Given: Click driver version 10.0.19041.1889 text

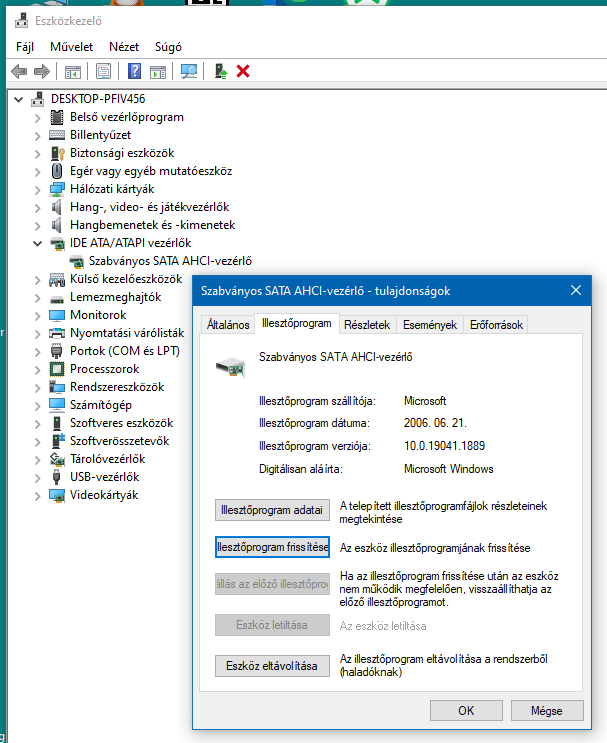Looking at the screenshot, I should [x=444, y=446].
